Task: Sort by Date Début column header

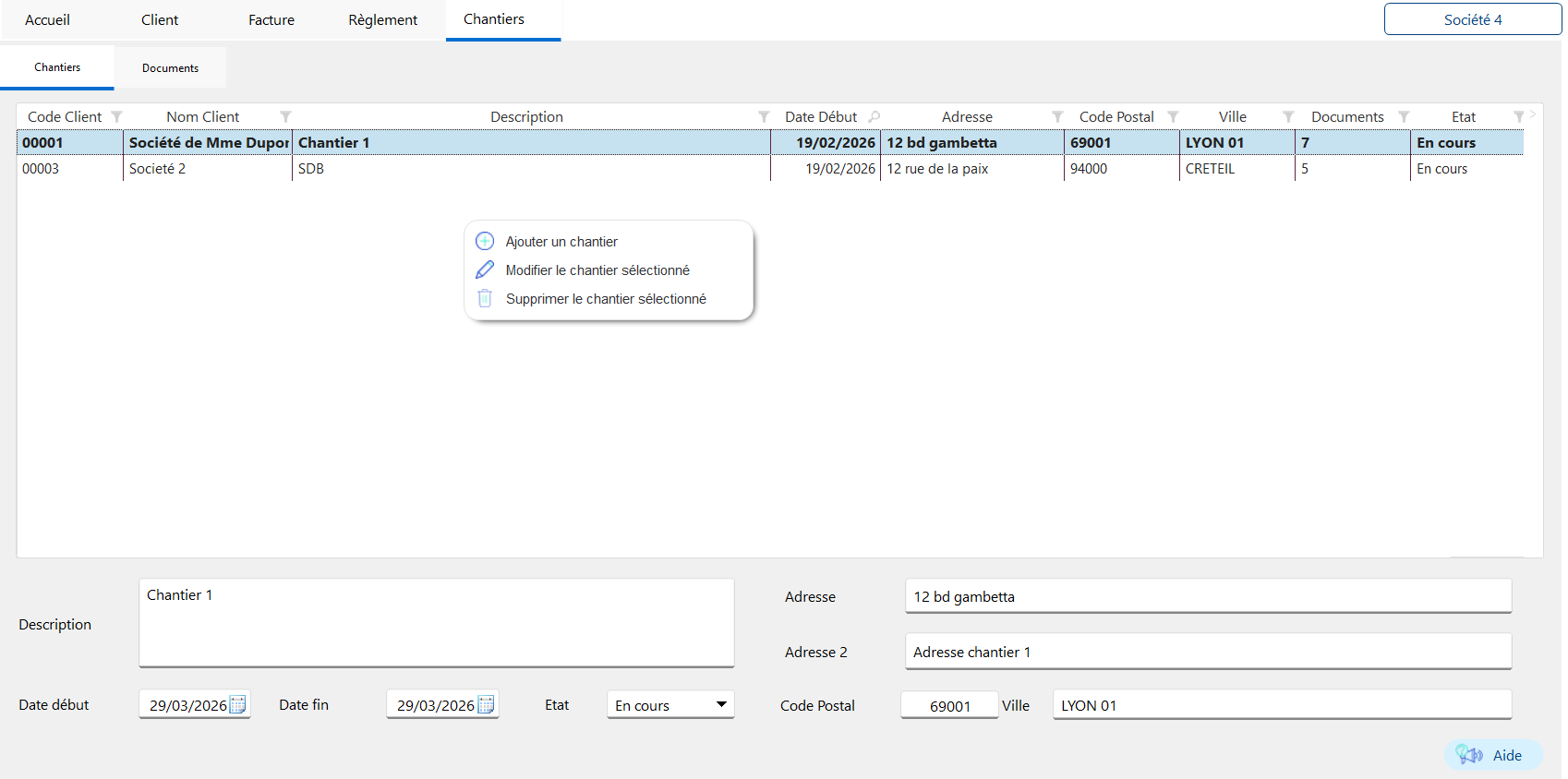Action: tap(821, 116)
